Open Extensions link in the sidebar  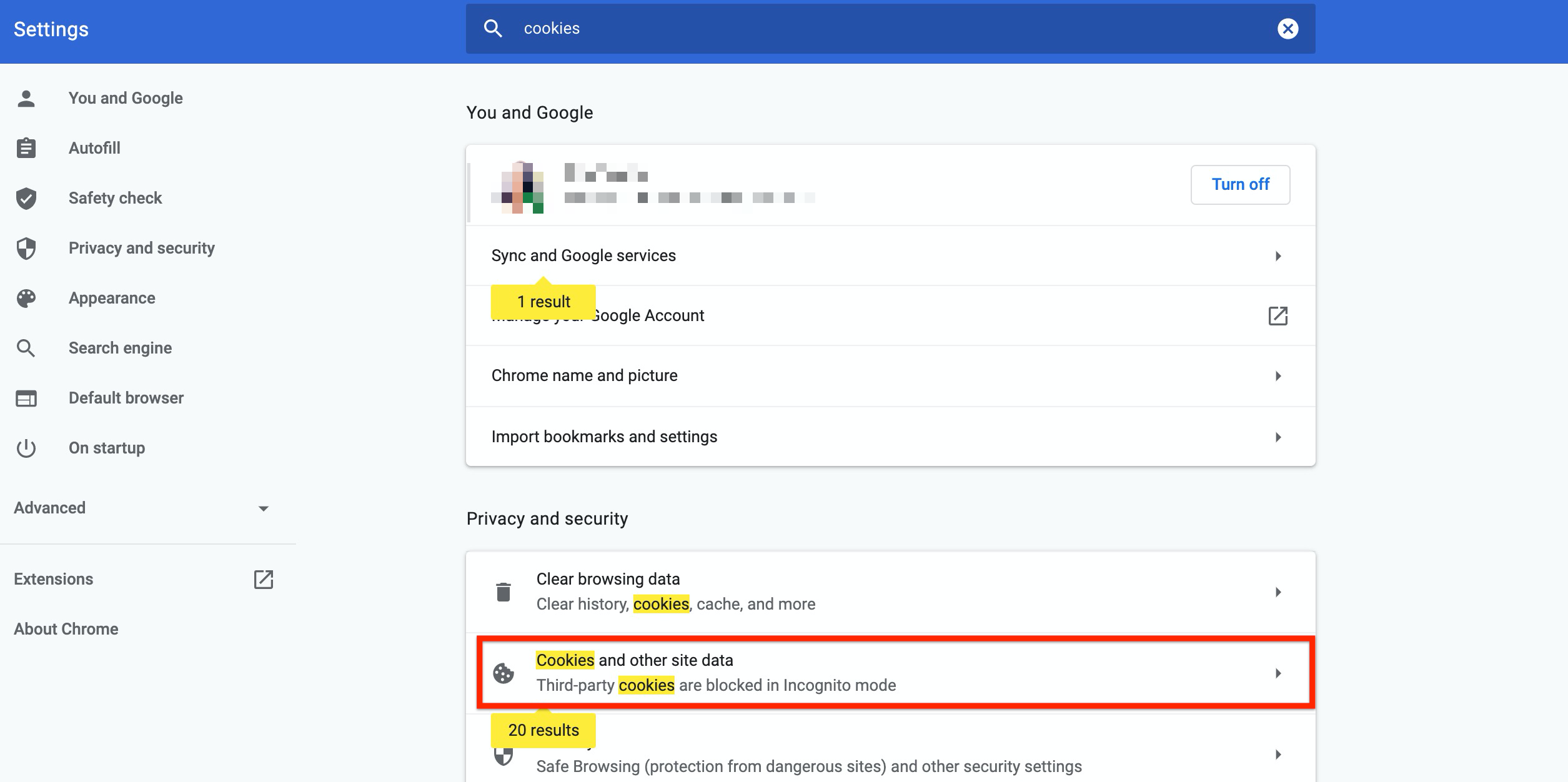(53, 579)
